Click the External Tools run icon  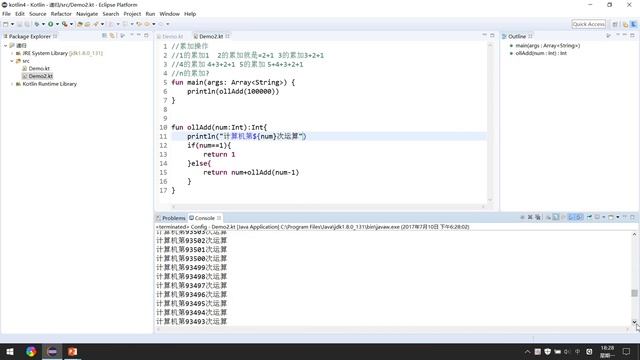(64, 24)
